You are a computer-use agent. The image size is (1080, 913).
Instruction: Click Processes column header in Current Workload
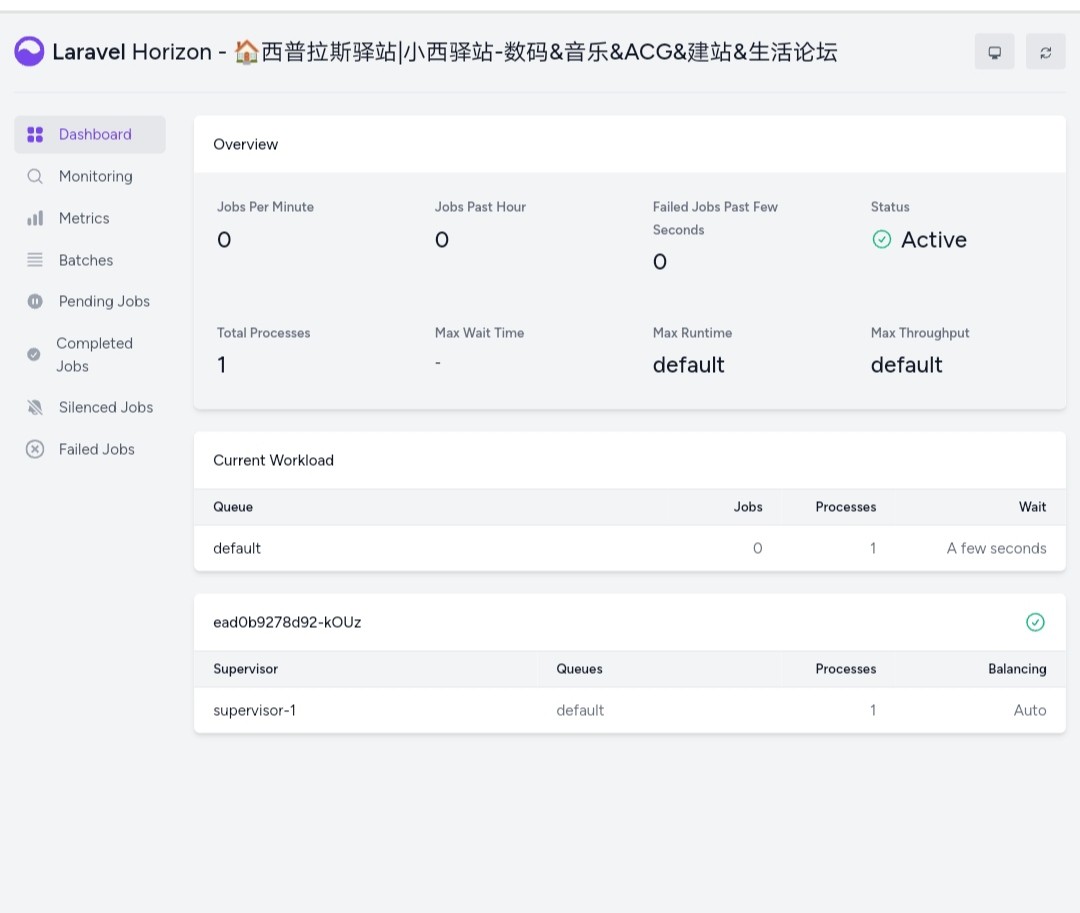coord(845,507)
